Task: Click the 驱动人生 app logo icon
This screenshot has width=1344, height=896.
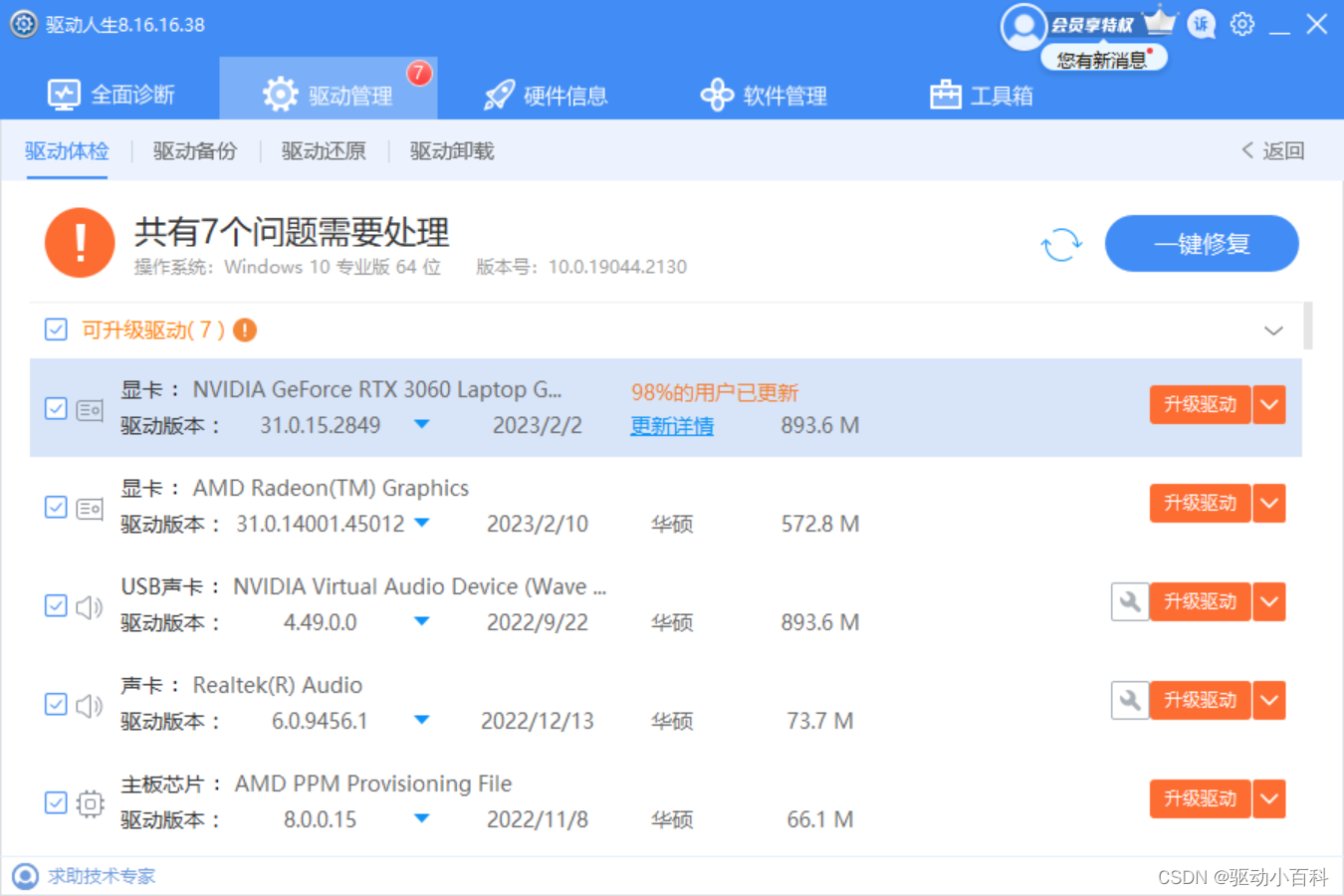Action: coord(24,24)
